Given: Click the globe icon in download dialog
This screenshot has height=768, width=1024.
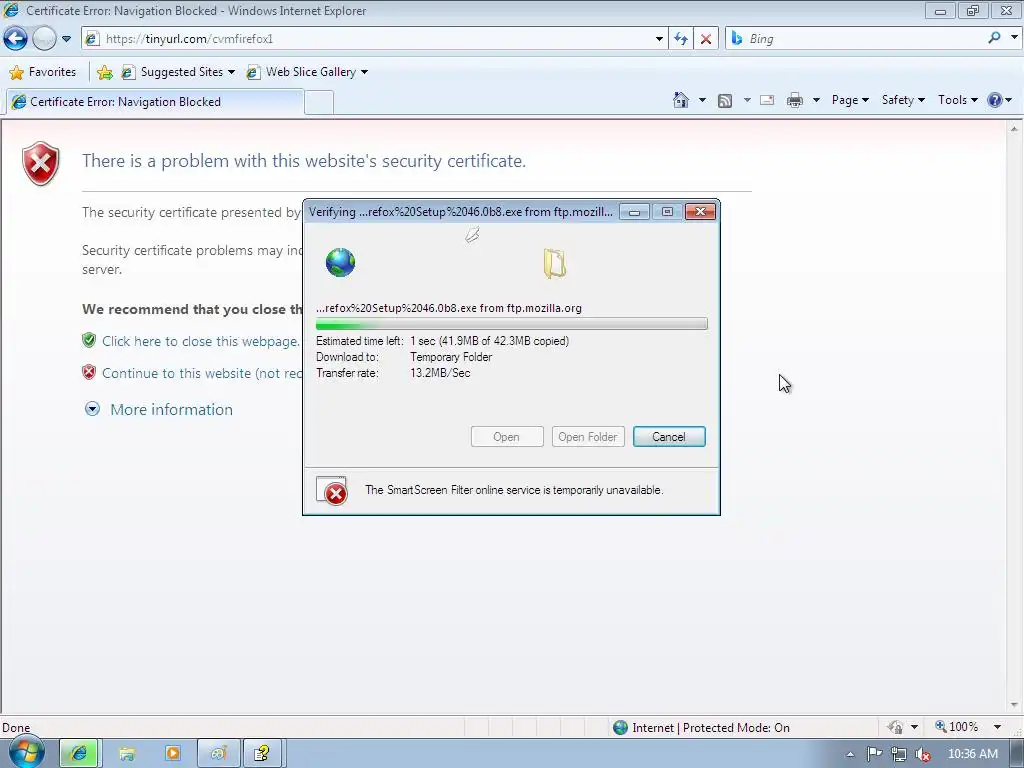Looking at the screenshot, I should pos(340,263).
